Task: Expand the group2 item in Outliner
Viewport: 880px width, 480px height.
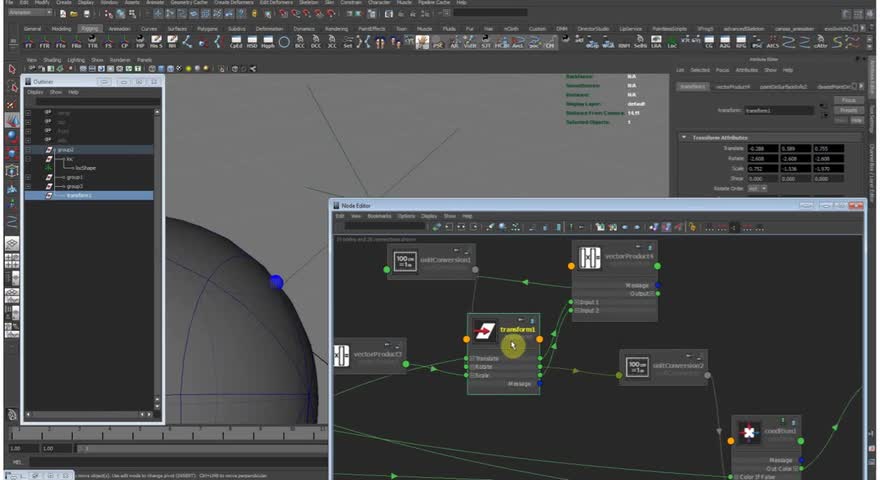Action: 28,150
